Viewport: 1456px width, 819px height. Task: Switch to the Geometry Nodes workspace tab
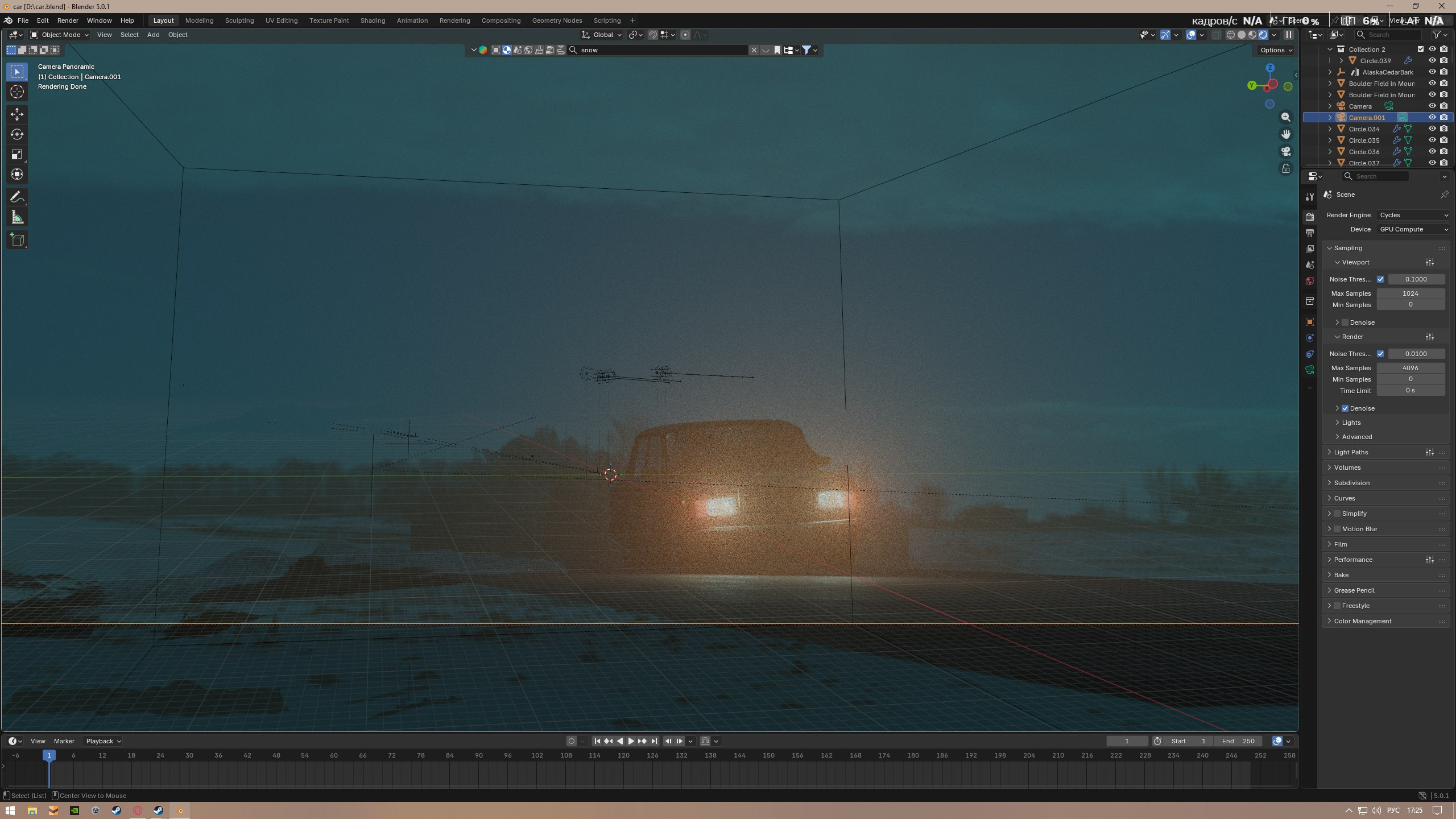point(557,20)
